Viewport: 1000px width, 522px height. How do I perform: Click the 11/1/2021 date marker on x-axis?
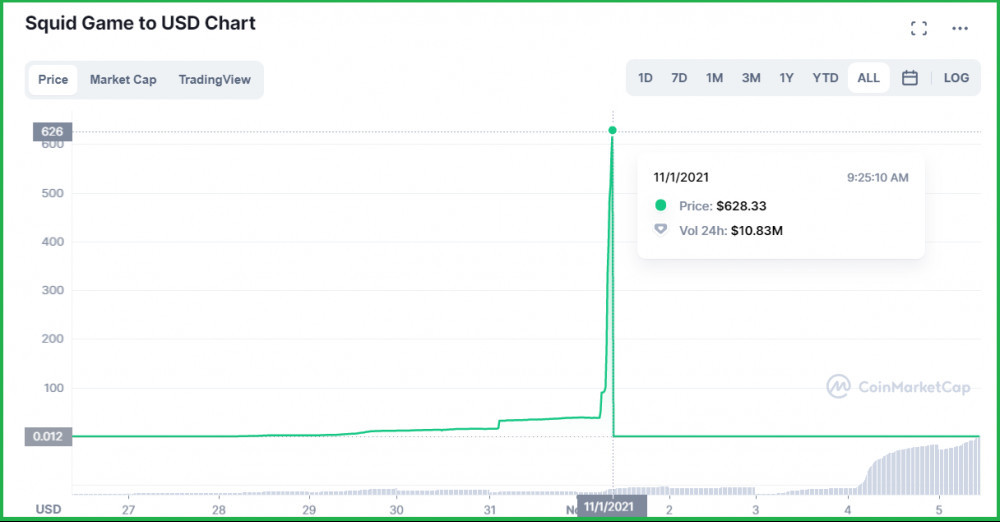pos(612,507)
